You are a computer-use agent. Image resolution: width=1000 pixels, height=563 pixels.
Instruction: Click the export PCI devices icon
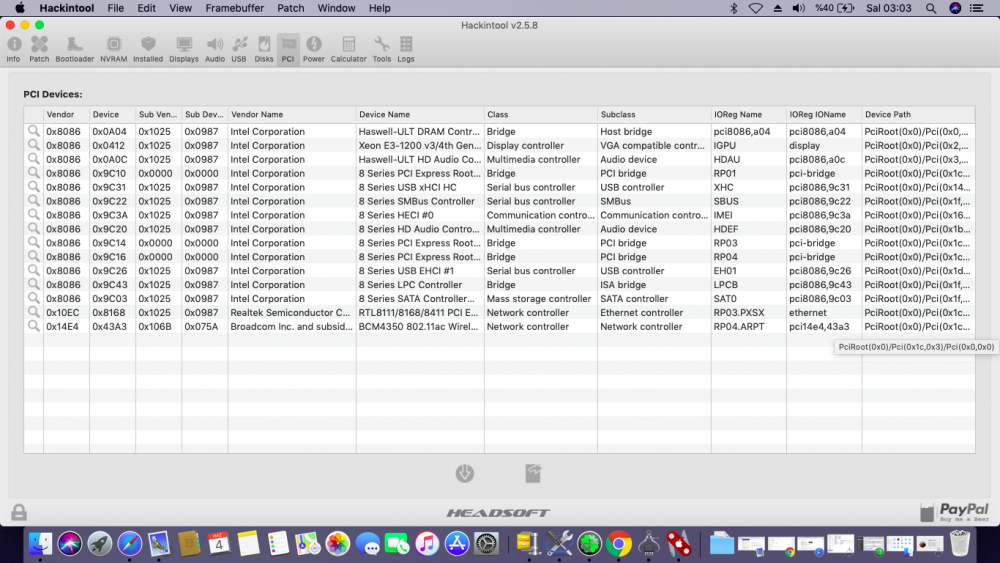pos(534,474)
